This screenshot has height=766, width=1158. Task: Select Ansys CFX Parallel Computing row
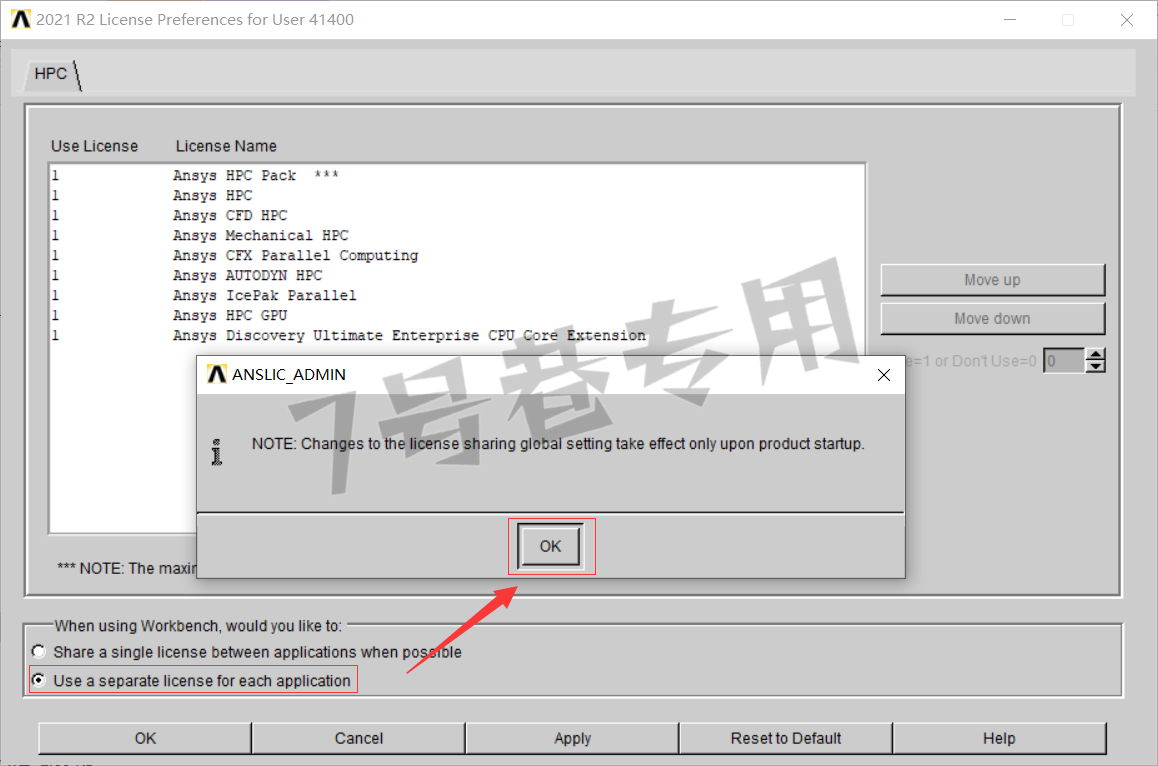point(457,256)
